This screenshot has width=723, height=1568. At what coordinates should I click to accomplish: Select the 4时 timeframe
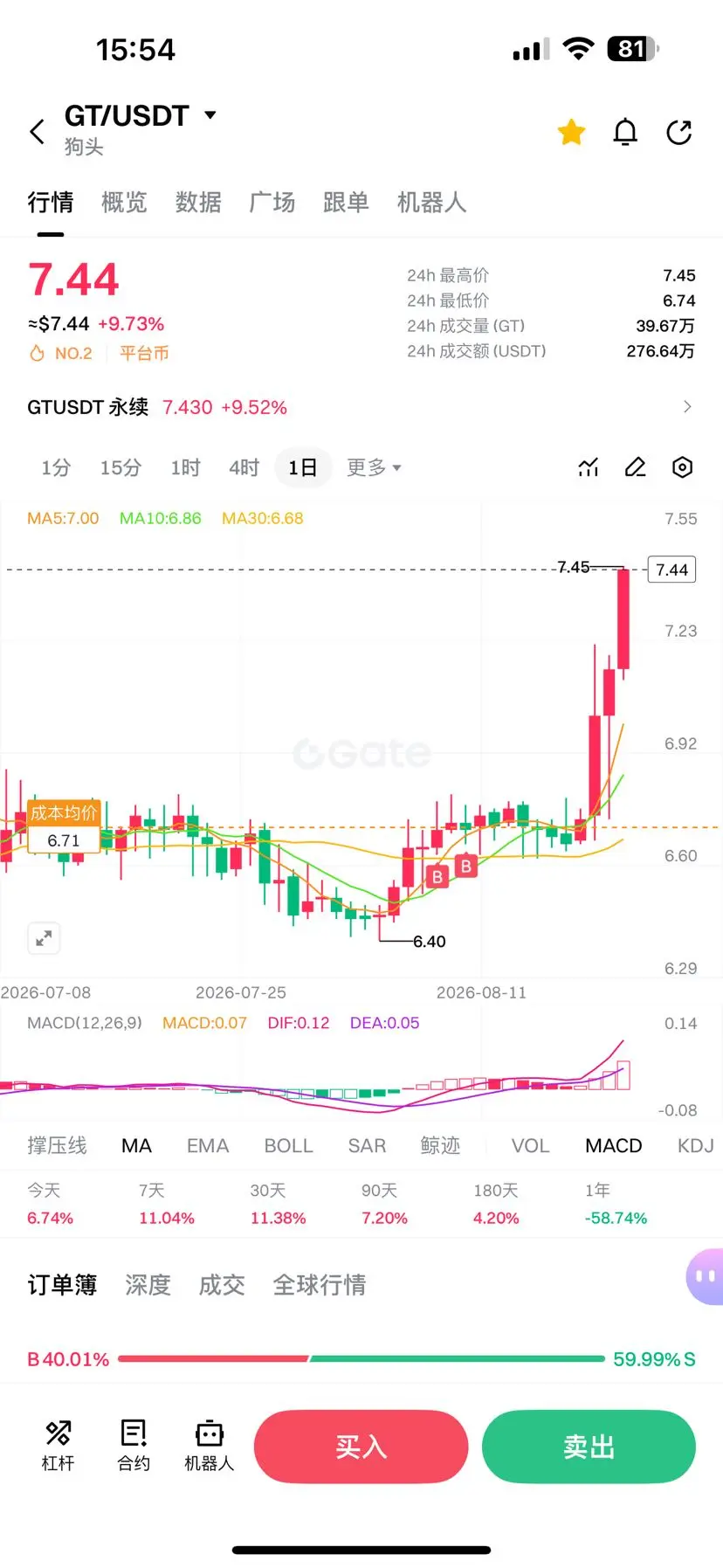click(x=244, y=467)
